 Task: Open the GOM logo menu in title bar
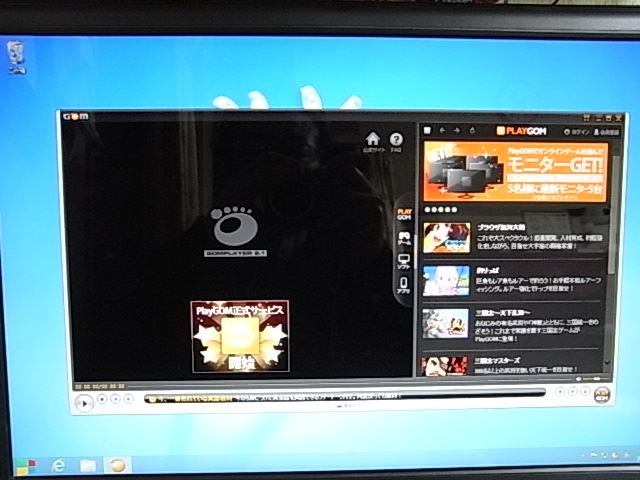point(76,117)
